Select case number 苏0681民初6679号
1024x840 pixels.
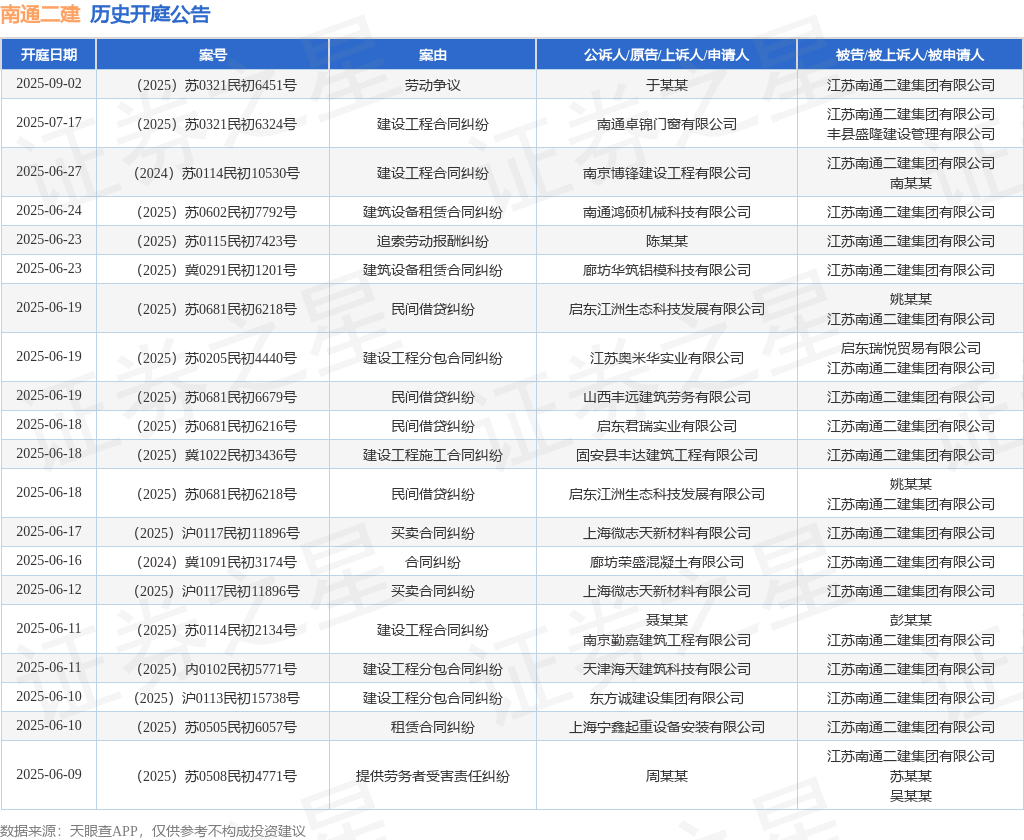tap(217, 397)
